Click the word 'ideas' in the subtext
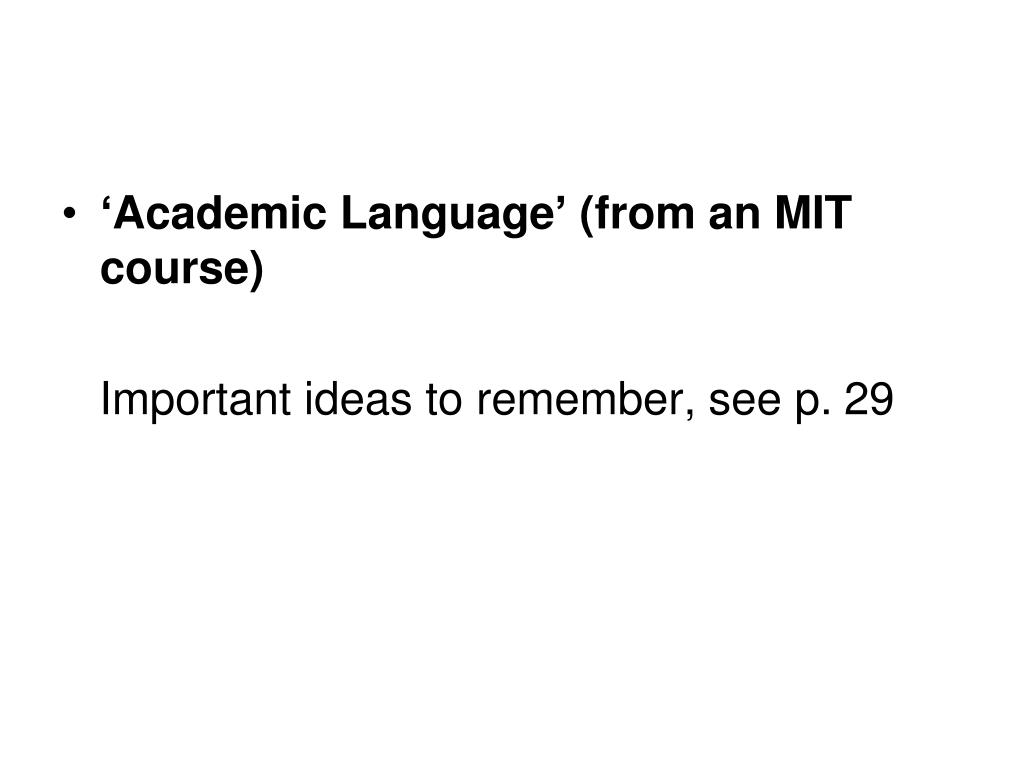The width and height of the screenshot is (1024, 768). (358, 398)
